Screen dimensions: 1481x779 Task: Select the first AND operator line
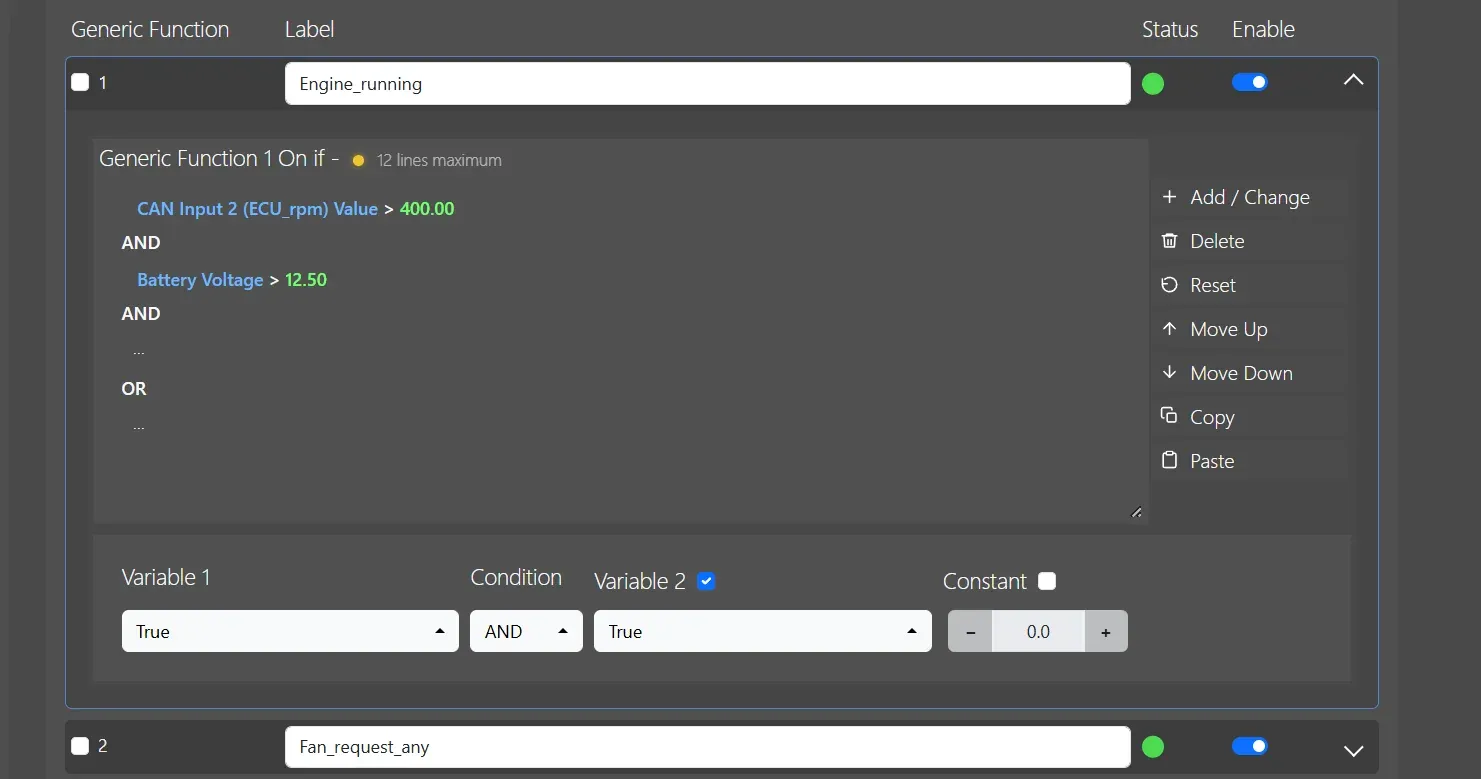141,243
